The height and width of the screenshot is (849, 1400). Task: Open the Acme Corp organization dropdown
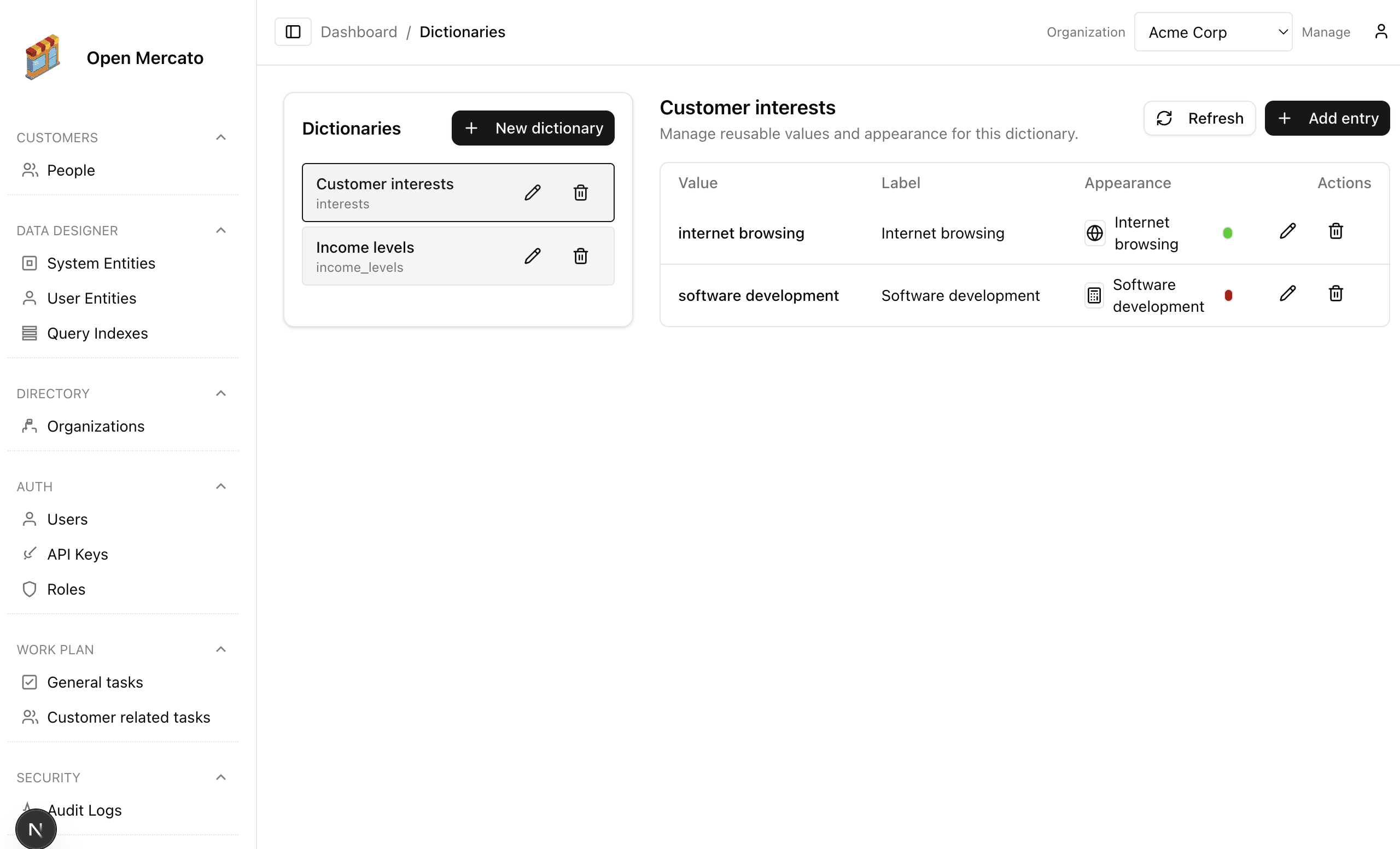[x=1213, y=32]
